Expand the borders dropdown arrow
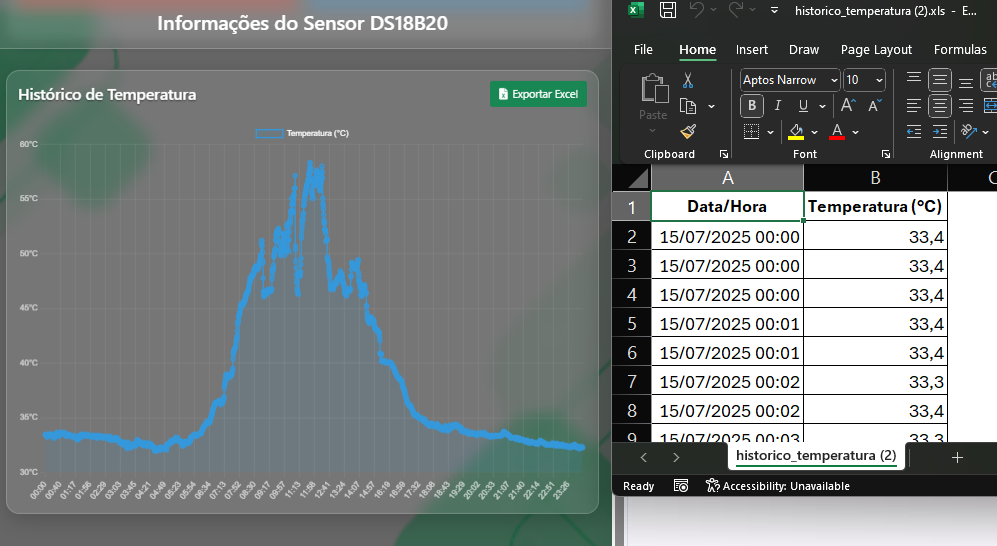The height and width of the screenshot is (546, 997). (x=771, y=132)
